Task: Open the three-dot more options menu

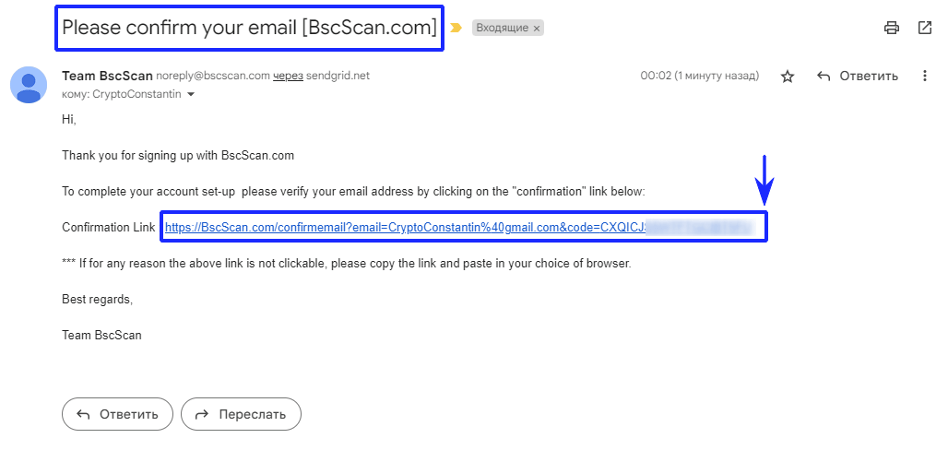Action: tap(924, 76)
